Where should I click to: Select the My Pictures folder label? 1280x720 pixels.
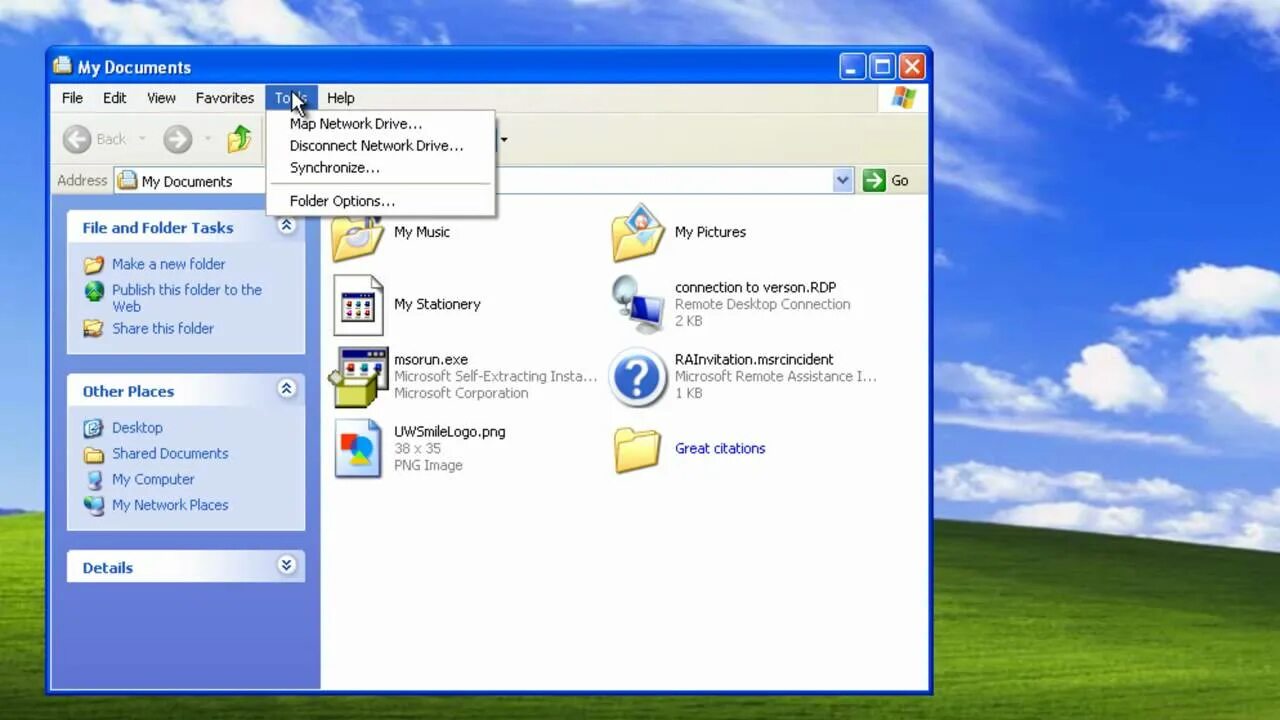point(710,232)
